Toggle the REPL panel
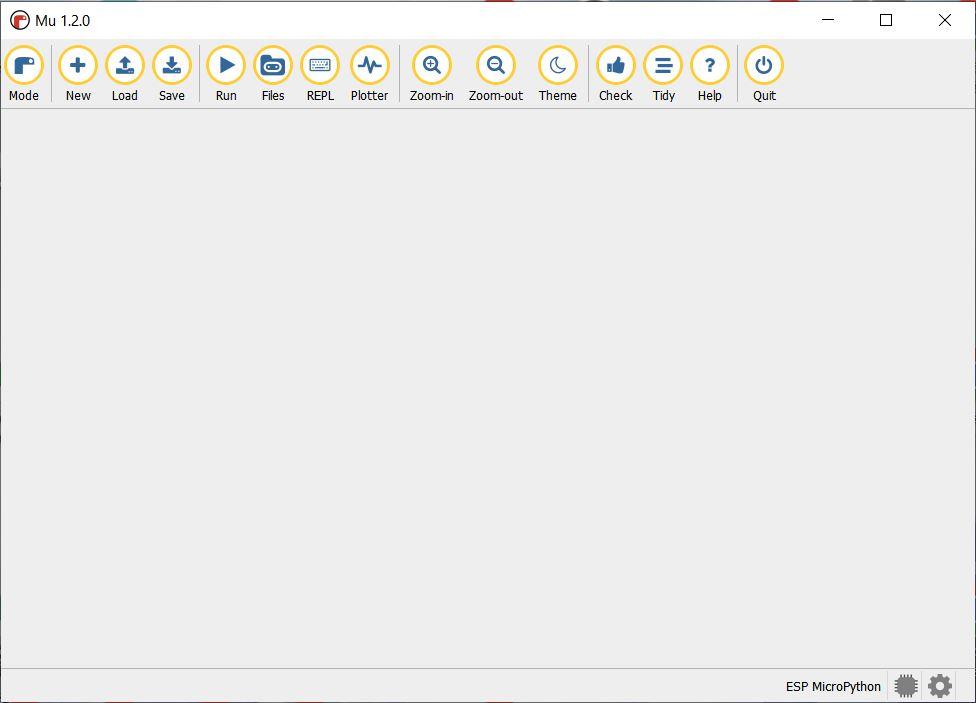This screenshot has width=976, height=703. (x=320, y=73)
